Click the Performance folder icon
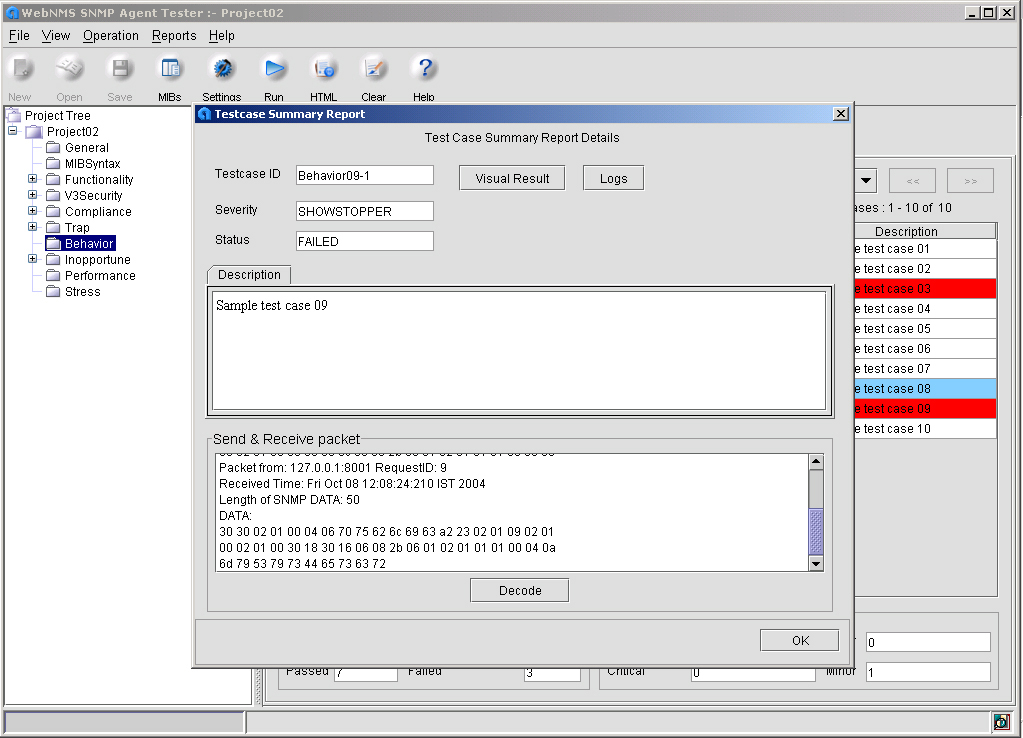The height and width of the screenshot is (738, 1023). tap(53, 275)
